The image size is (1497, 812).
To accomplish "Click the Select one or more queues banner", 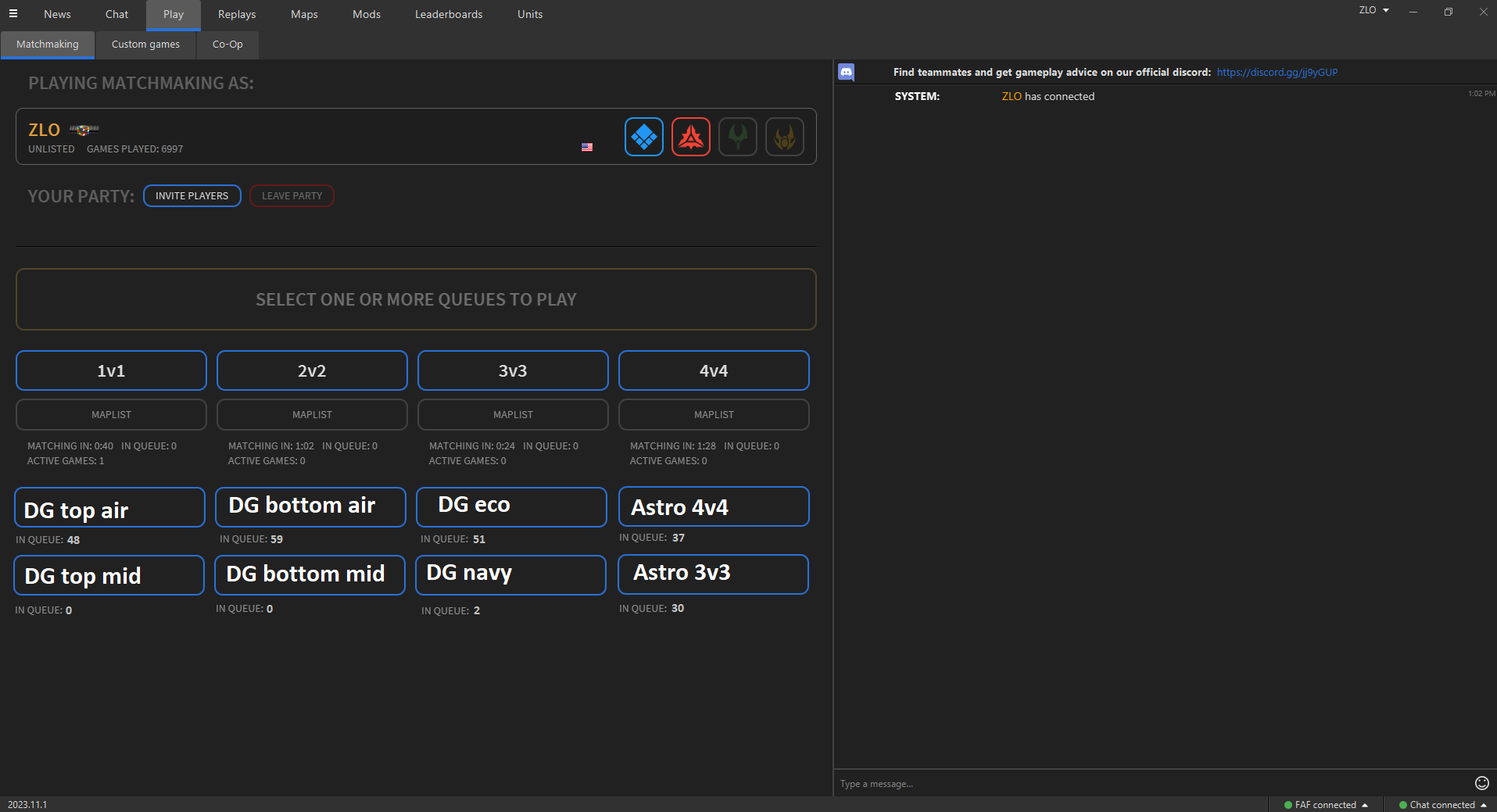I will tap(416, 299).
